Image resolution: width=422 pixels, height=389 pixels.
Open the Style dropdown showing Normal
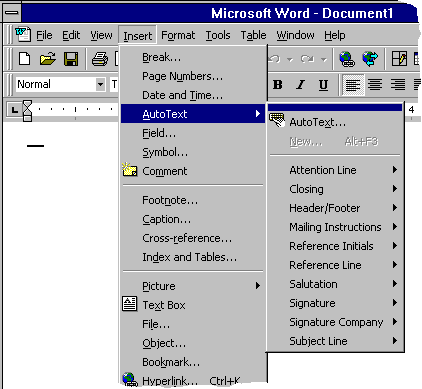coord(100,84)
